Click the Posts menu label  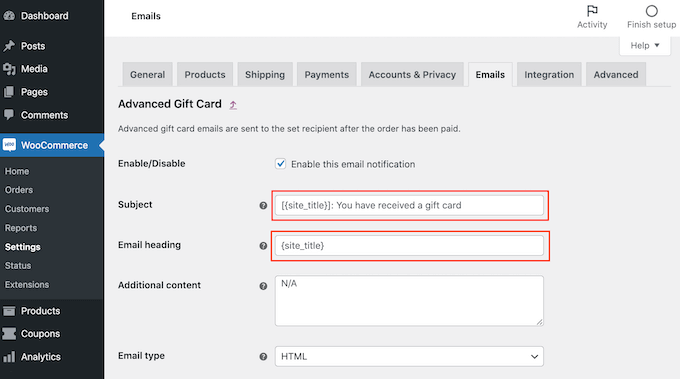(33, 46)
